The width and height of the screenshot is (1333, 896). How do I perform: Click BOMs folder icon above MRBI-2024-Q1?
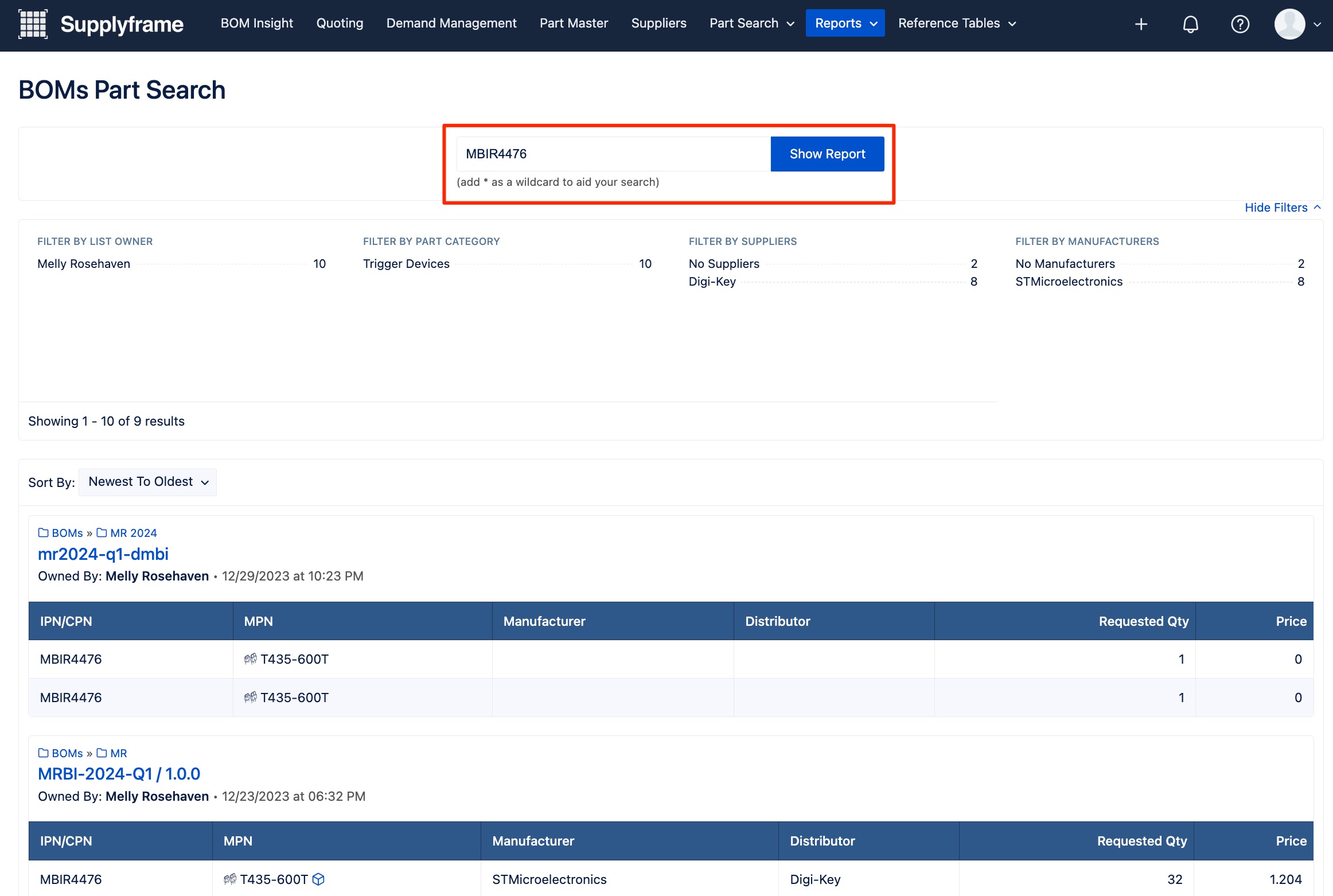pos(43,753)
